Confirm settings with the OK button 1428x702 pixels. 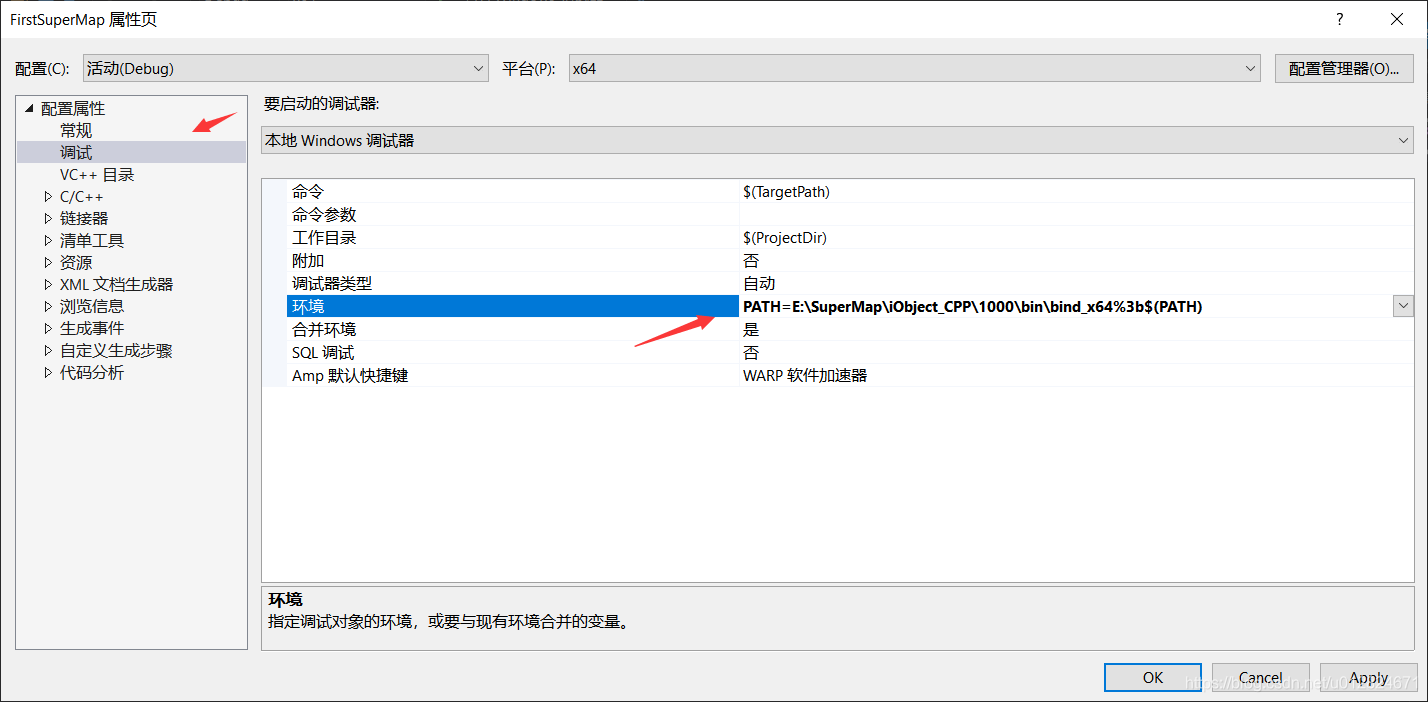point(1152,677)
